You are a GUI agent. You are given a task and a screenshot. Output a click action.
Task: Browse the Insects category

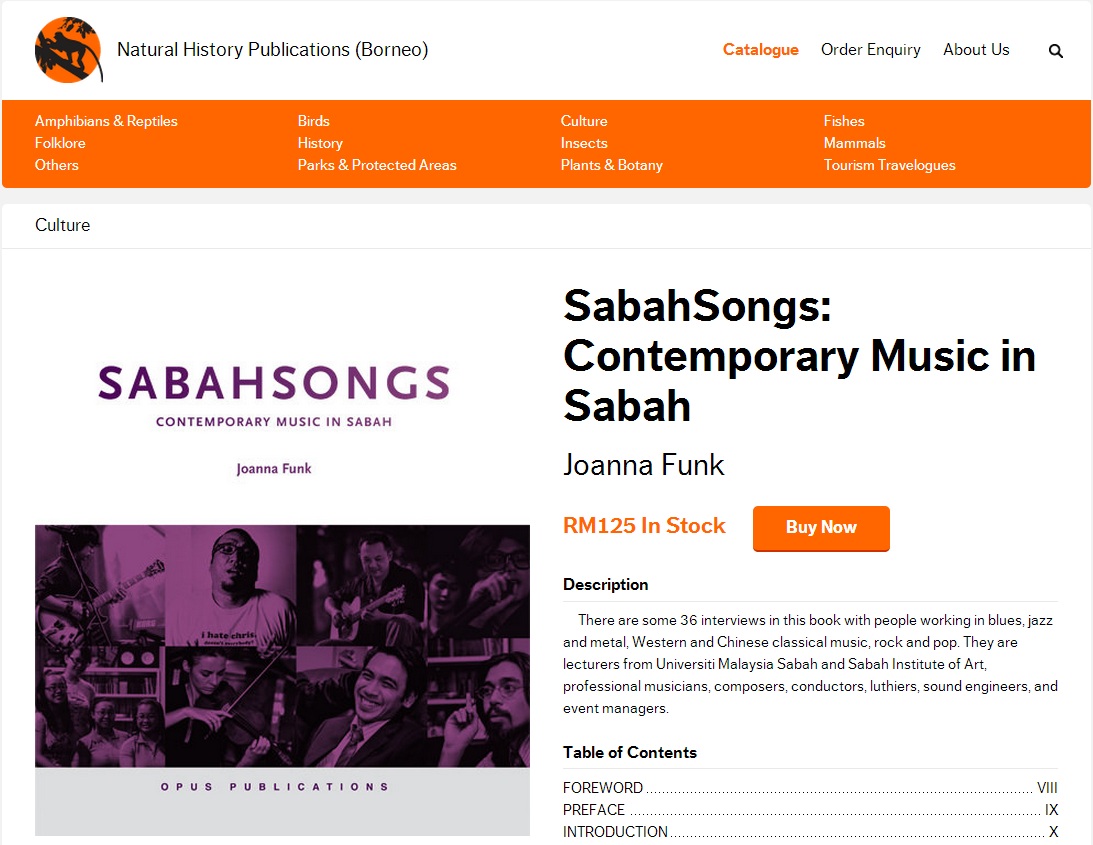(584, 143)
